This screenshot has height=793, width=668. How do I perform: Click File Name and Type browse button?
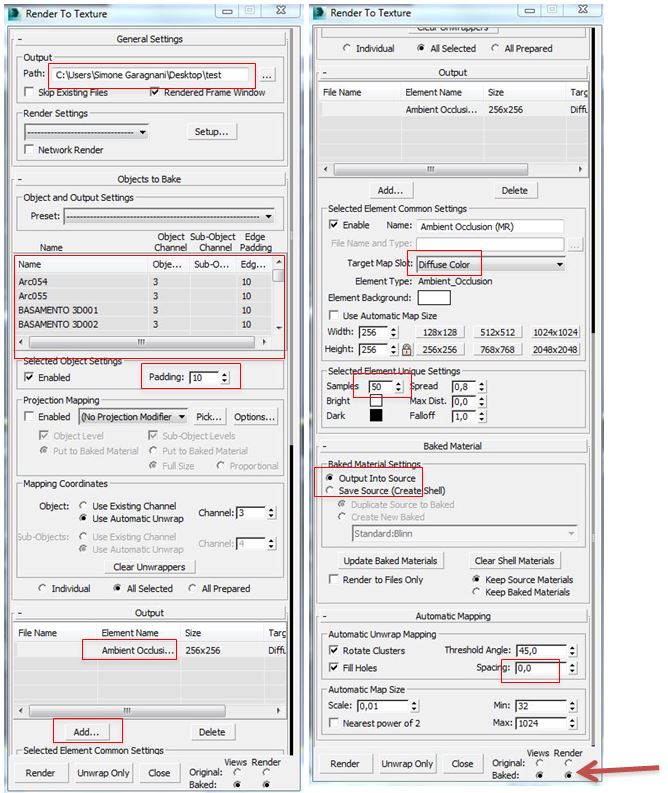(574, 245)
